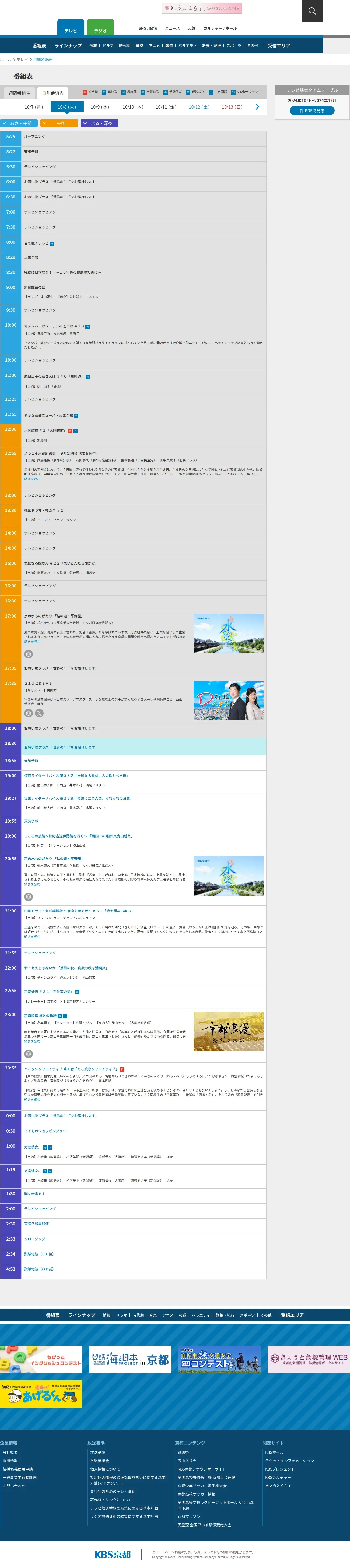Select the 13:30 韓国ドラマ・瑠璃草 #2 title

pyautogui.click(x=44, y=510)
